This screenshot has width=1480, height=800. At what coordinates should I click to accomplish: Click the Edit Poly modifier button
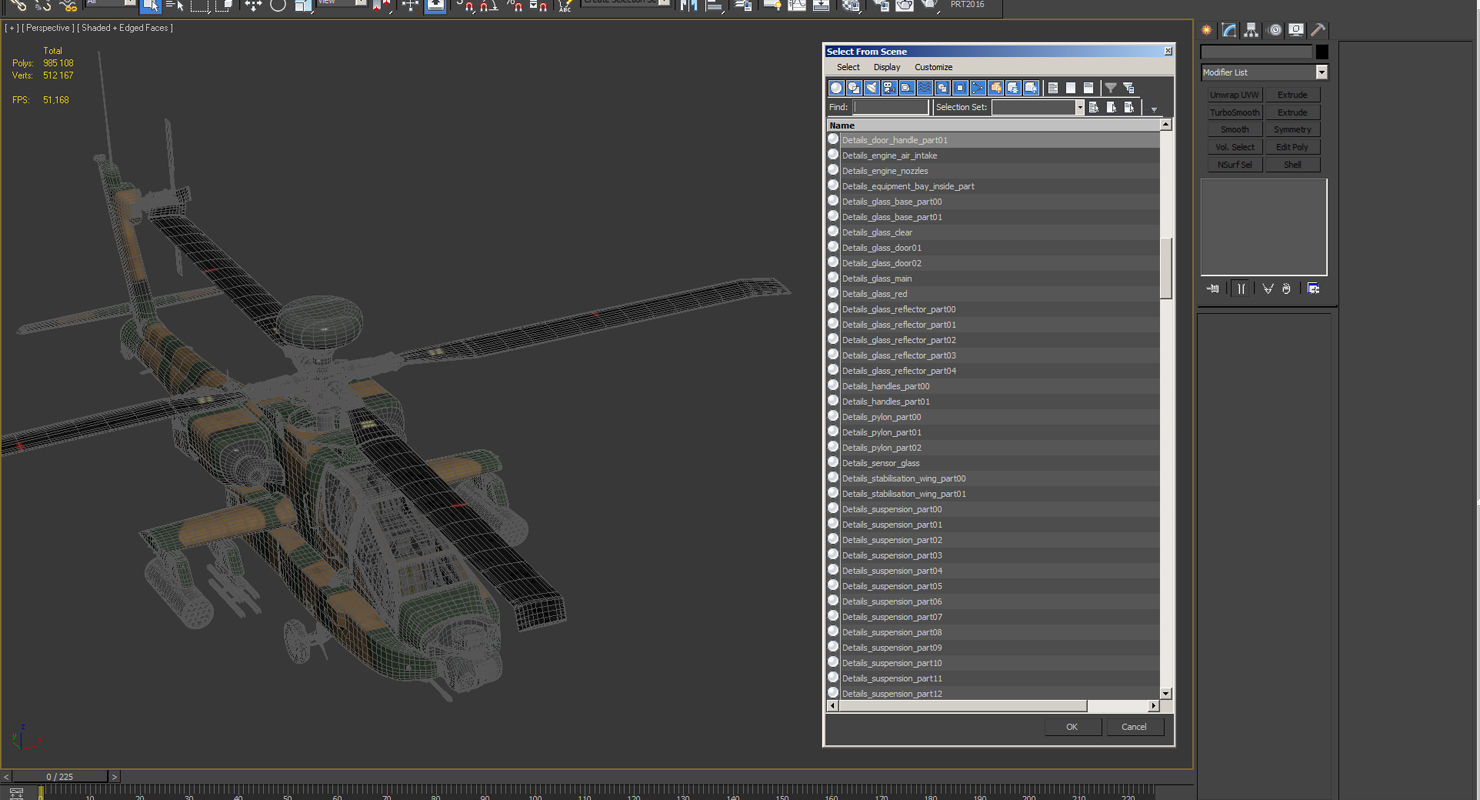click(x=1292, y=147)
